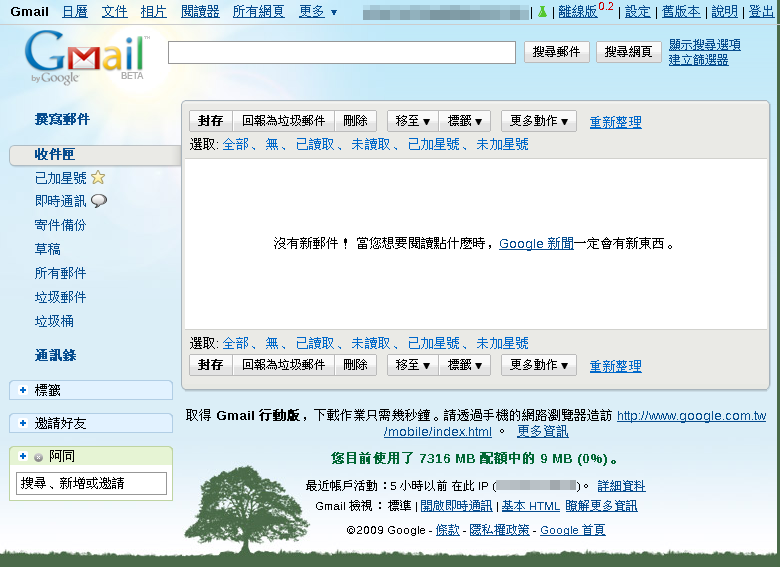Open 建立篩選器 link
Viewport: 780px width, 567px height.
point(698,60)
